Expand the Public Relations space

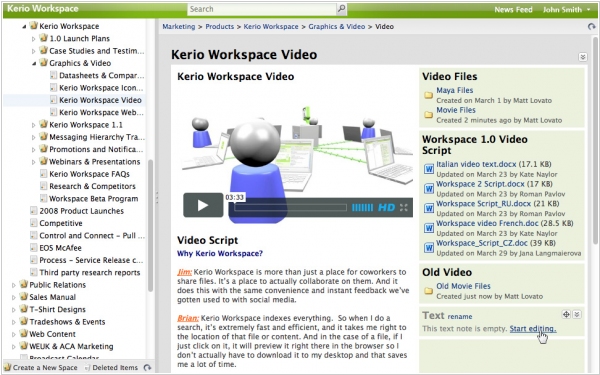click(13, 285)
